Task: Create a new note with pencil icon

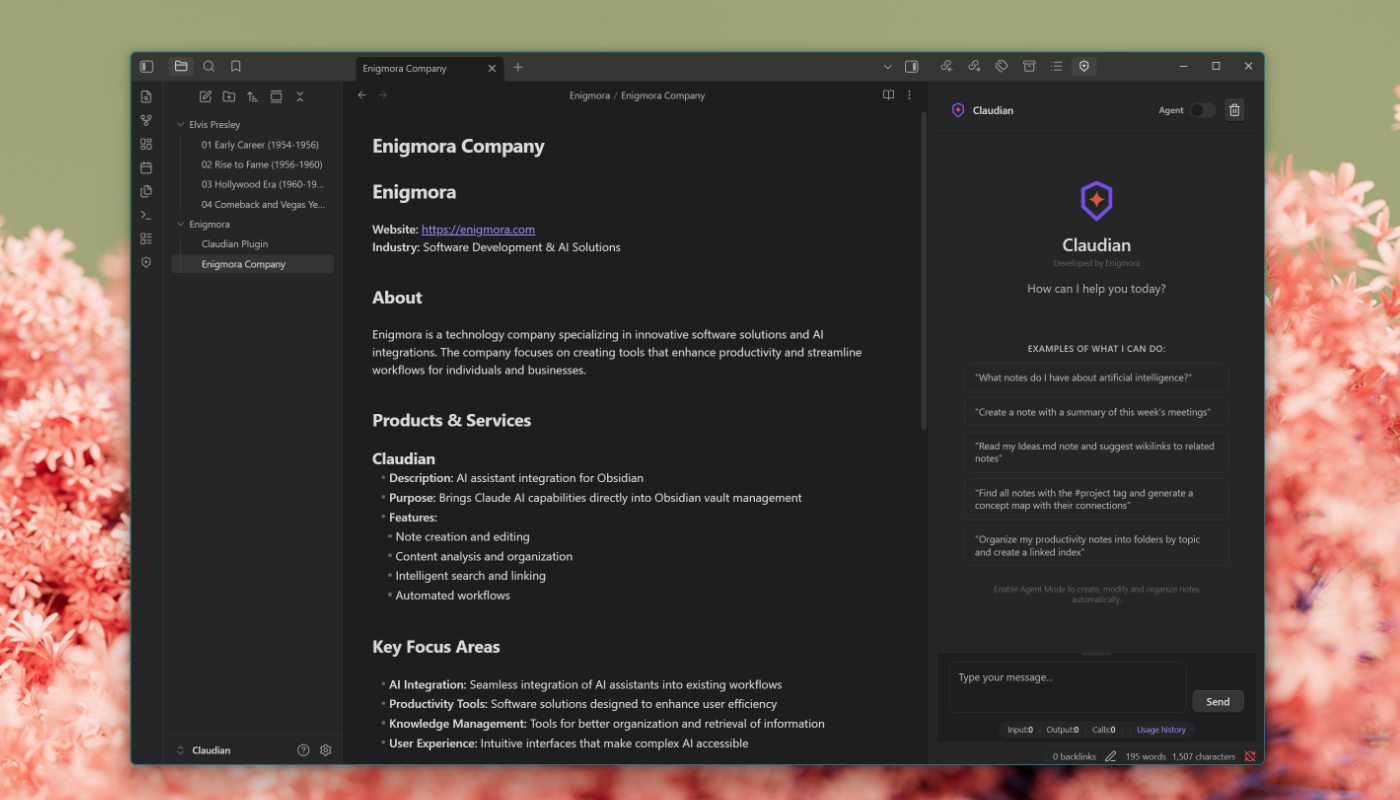Action: (205, 96)
